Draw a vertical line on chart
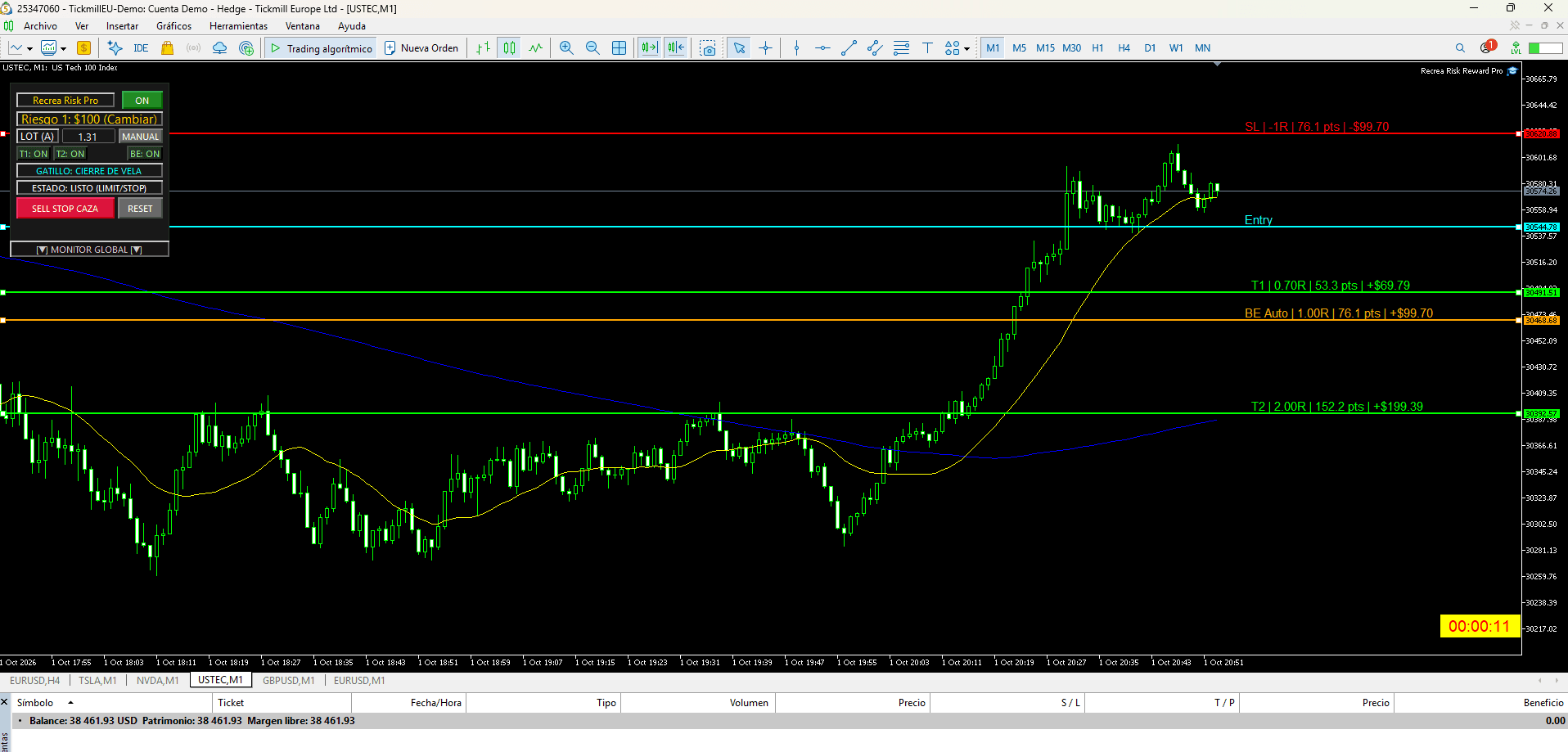Image resolution: width=1568 pixels, height=752 pixels. [x=796, y=48]
